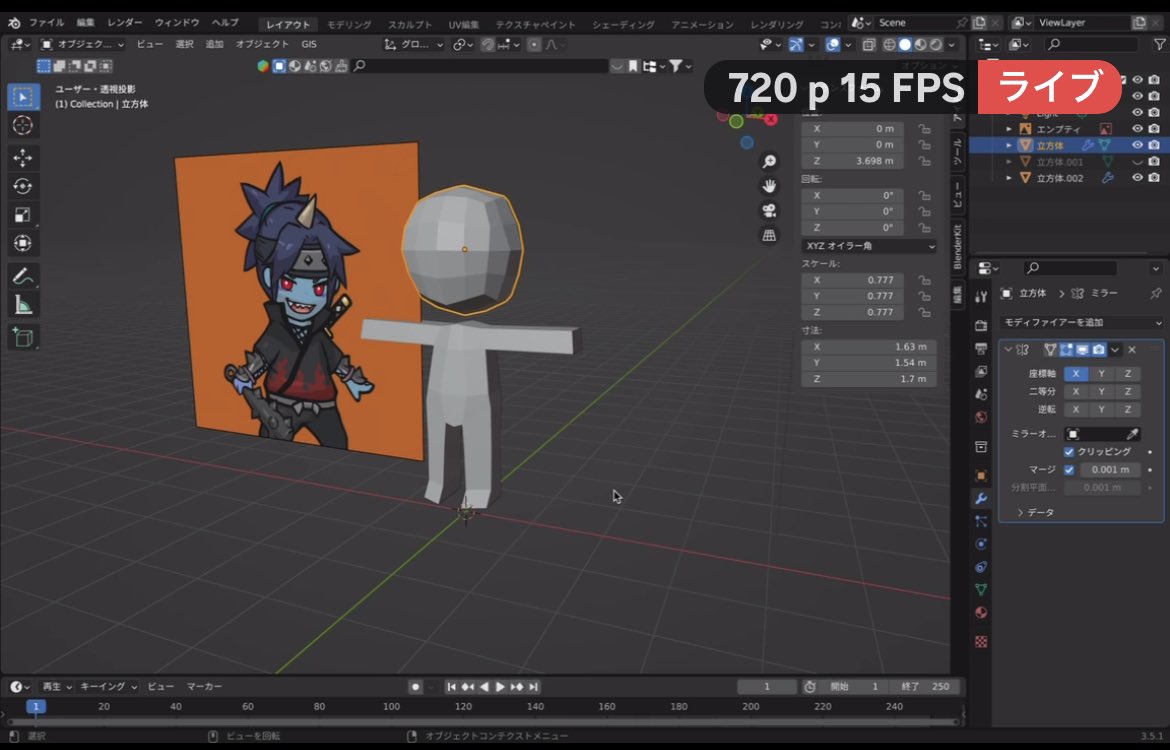Expand the エンプティ outliner row
This screenshot has width=1170, height=750.
coord(1009,129)
